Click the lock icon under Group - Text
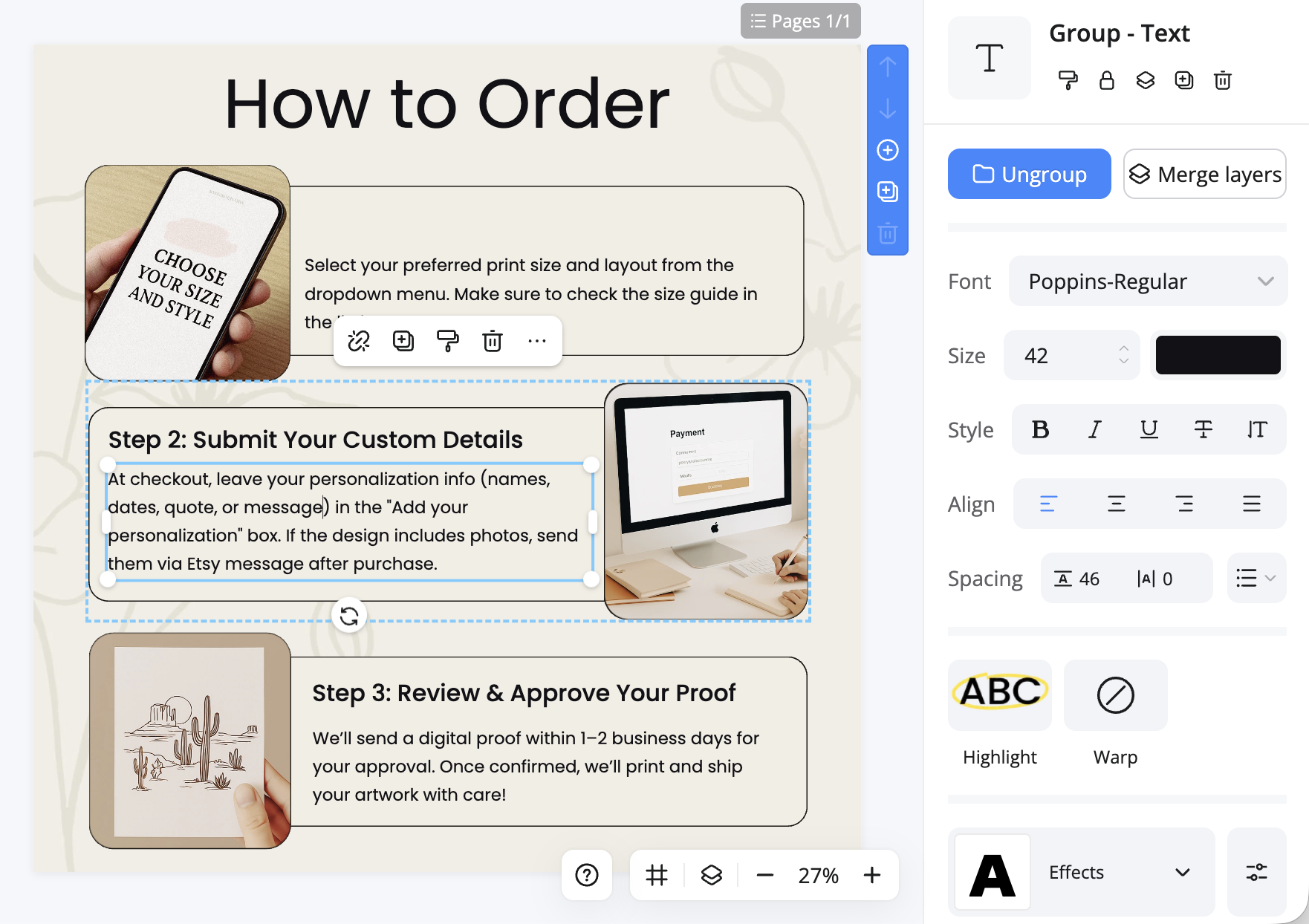Screen dimensions: 1309x924 coord(1107,80)
